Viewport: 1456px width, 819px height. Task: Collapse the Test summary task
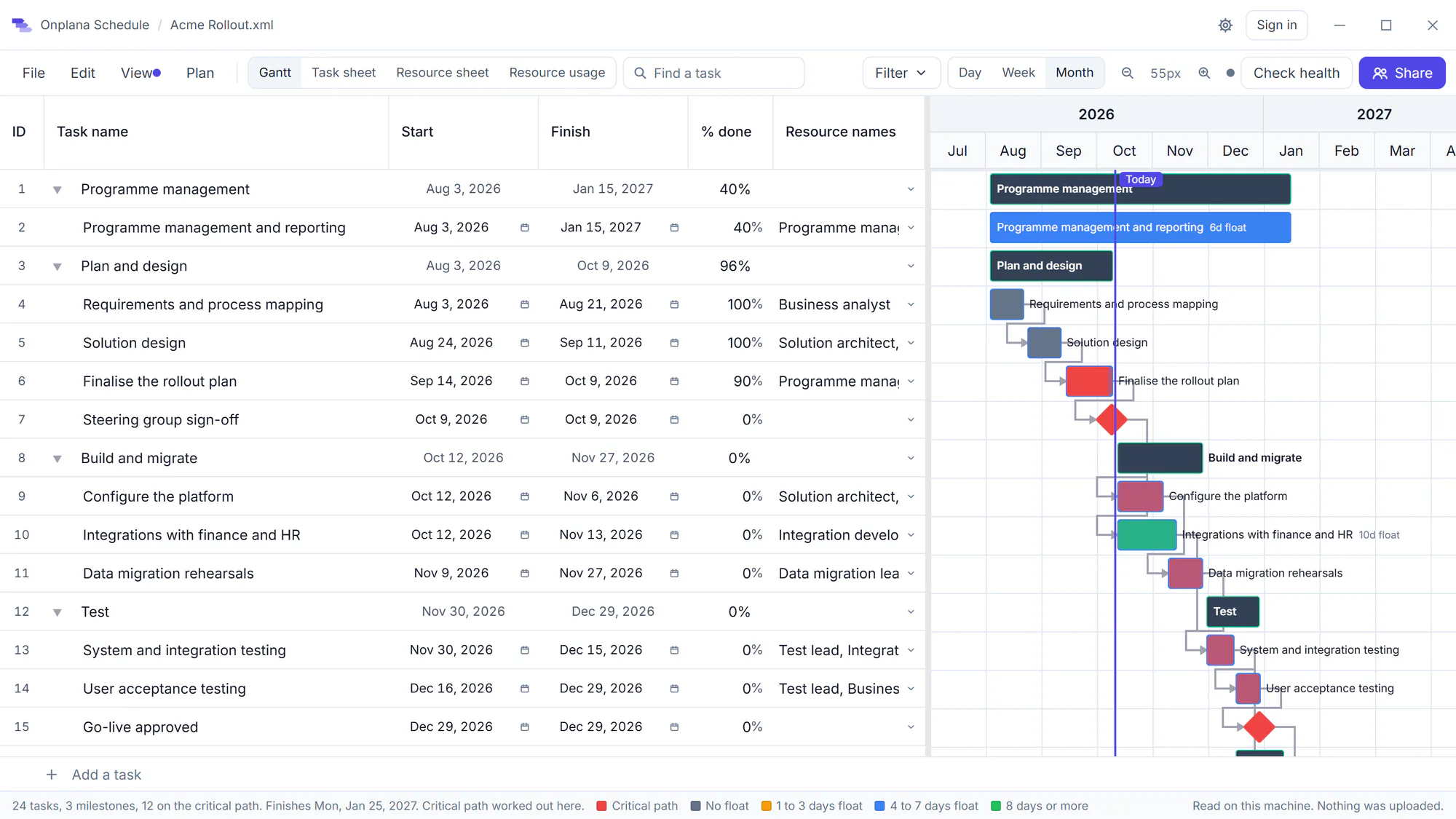coord(57,612)
